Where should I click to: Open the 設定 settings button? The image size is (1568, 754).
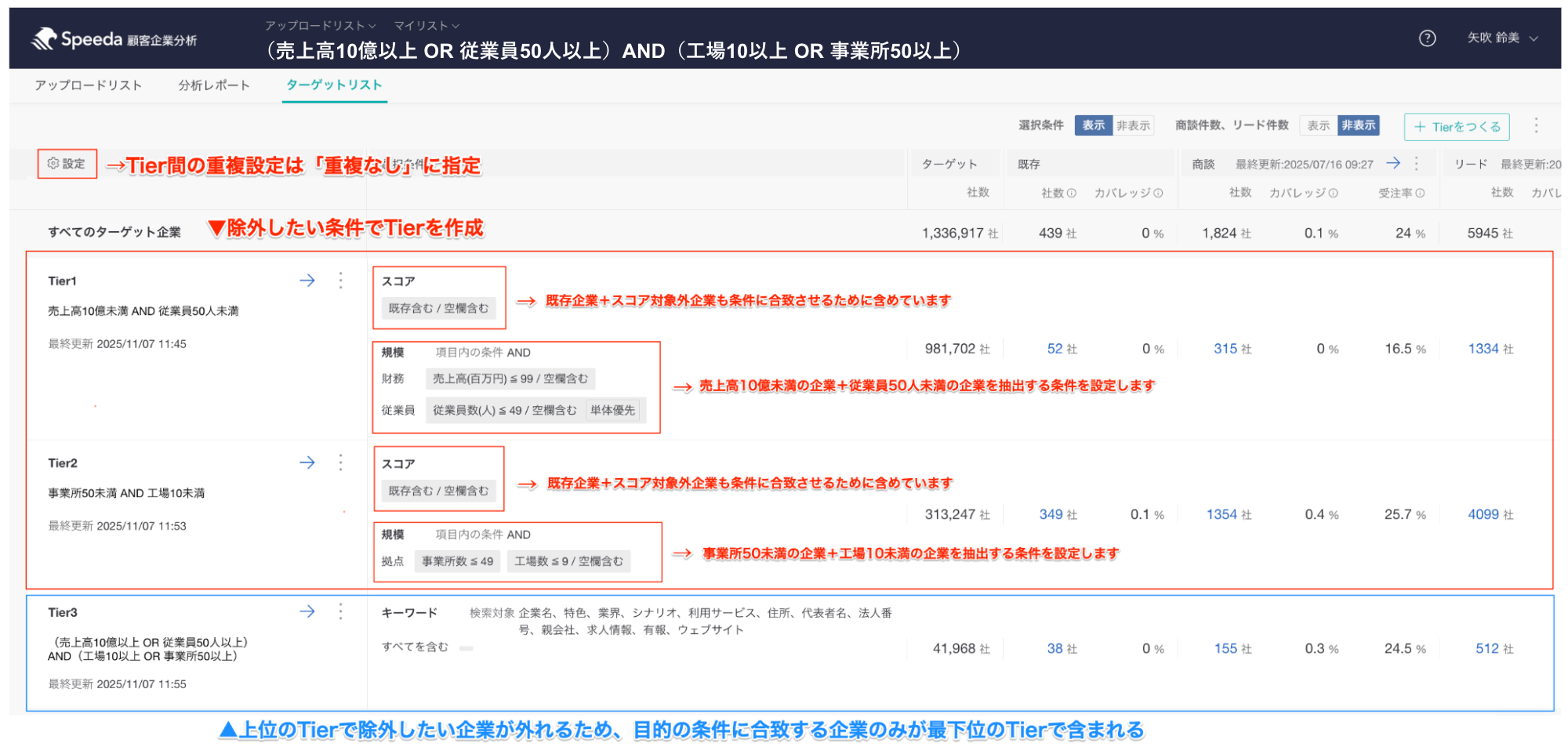(67, 164)
